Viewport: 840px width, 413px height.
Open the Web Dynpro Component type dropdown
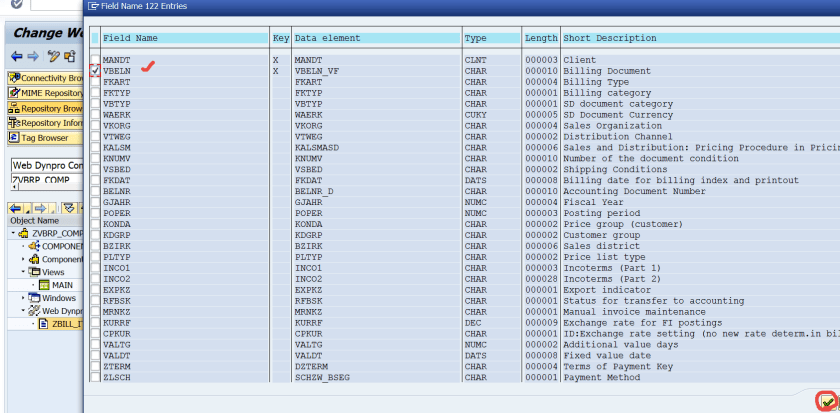pyautogui.click(x=47, y=166)
